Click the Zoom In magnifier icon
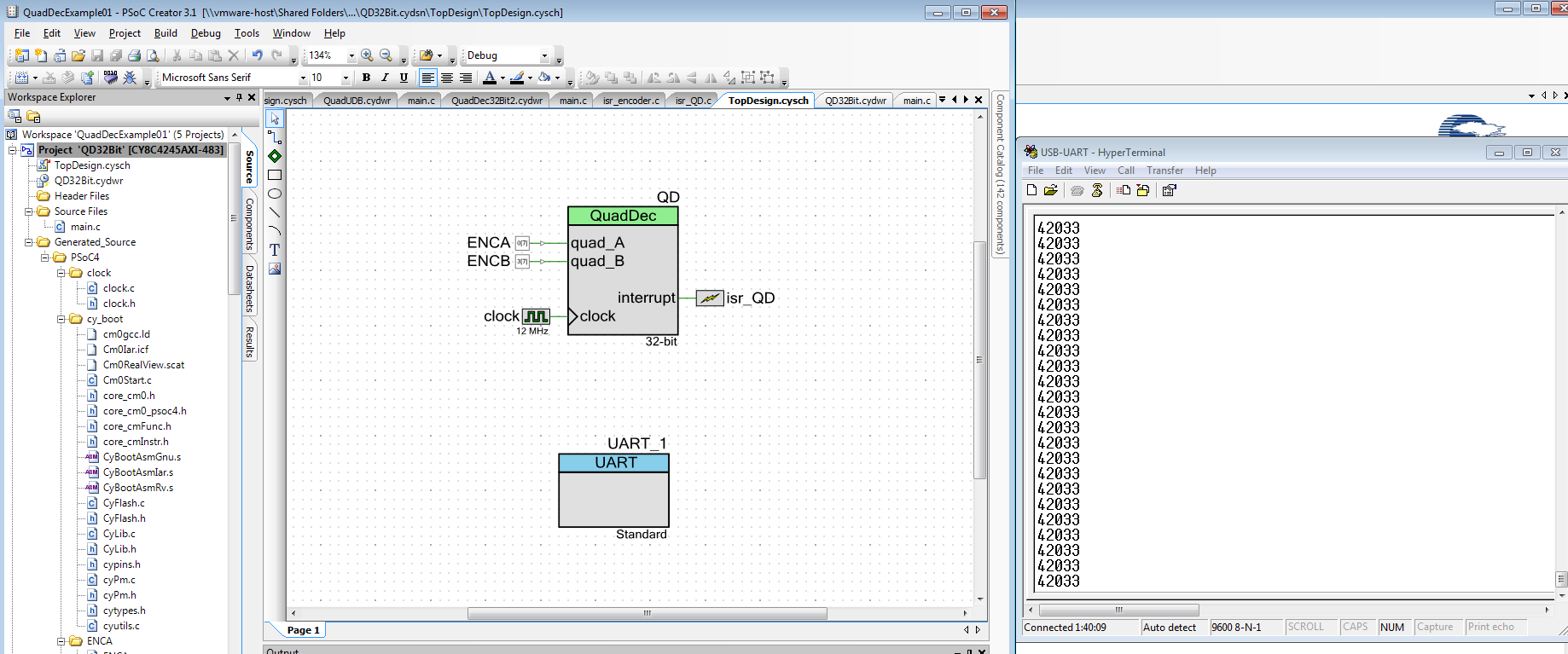This screenshot has width=1568, height=654. (x=367, y=55)
